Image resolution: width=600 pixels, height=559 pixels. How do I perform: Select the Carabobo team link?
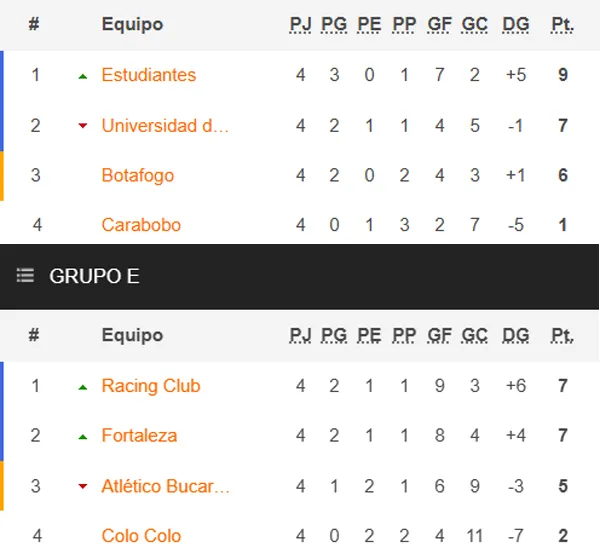click(141, 225)
